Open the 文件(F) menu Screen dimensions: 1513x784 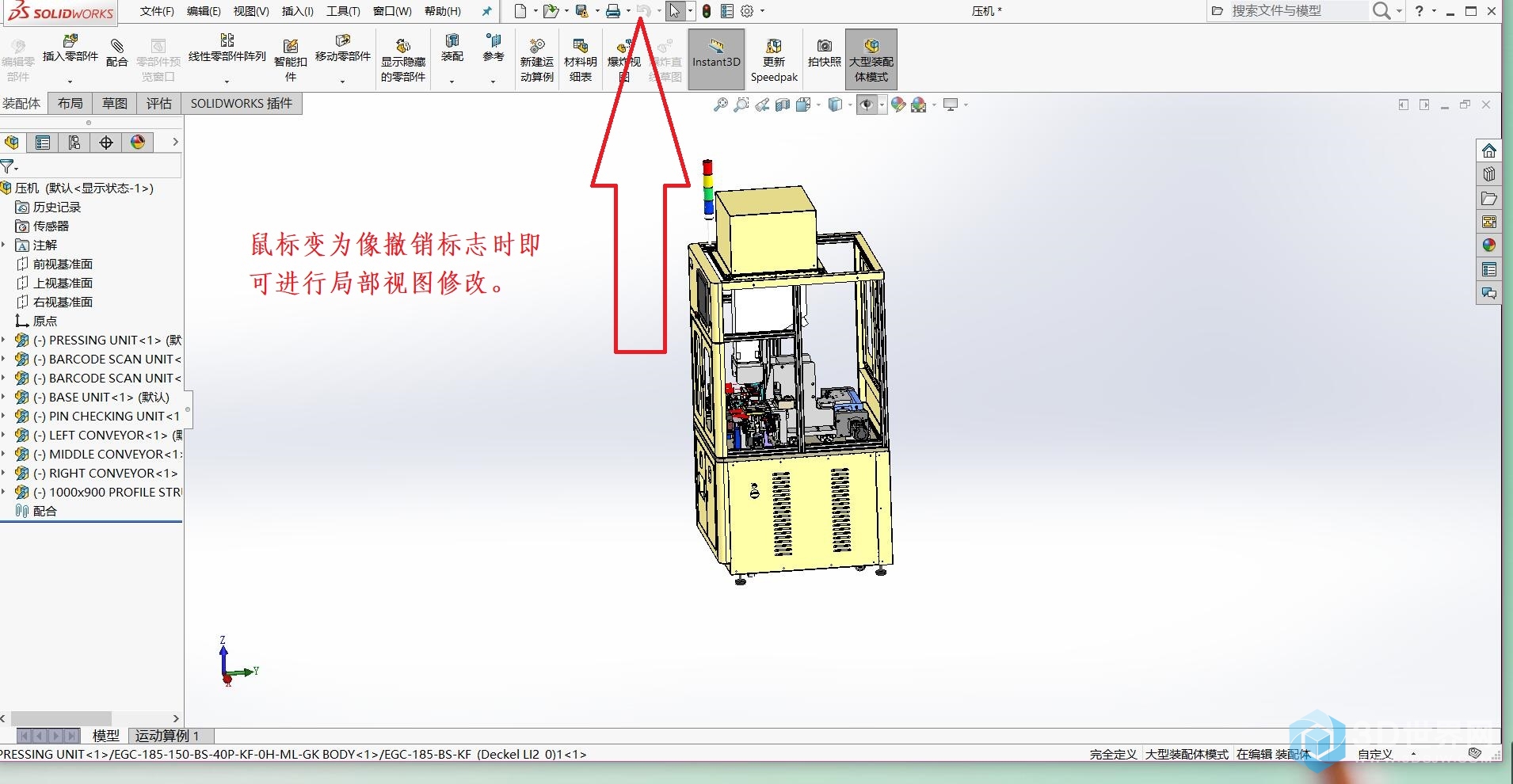[x=157, y=11]
